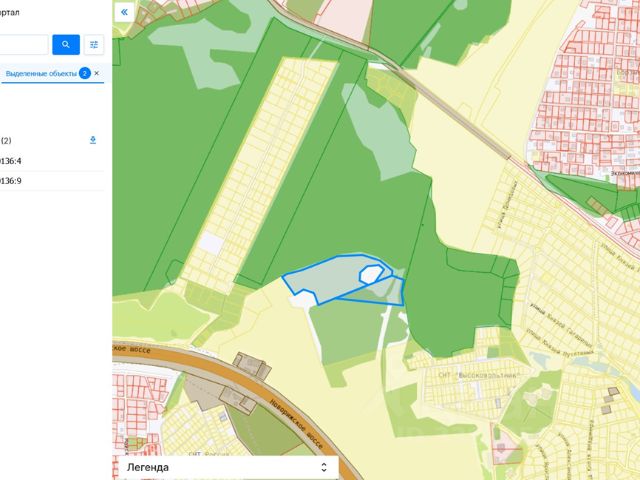Expand the Легенда panel
This screenshot has width=640, height=480.
coord(228,467)
